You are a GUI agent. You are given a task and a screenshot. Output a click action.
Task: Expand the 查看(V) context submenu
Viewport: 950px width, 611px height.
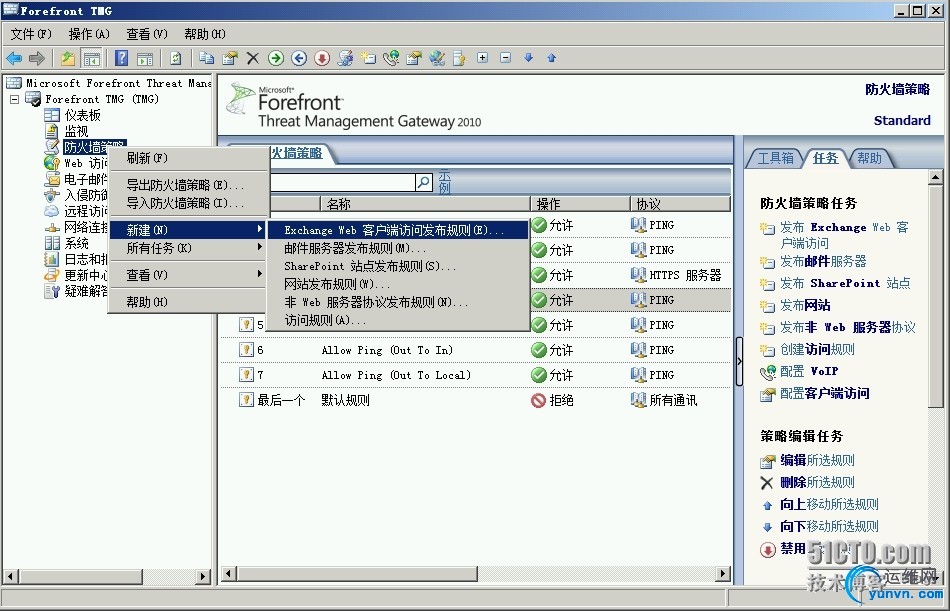click(188, 275)
